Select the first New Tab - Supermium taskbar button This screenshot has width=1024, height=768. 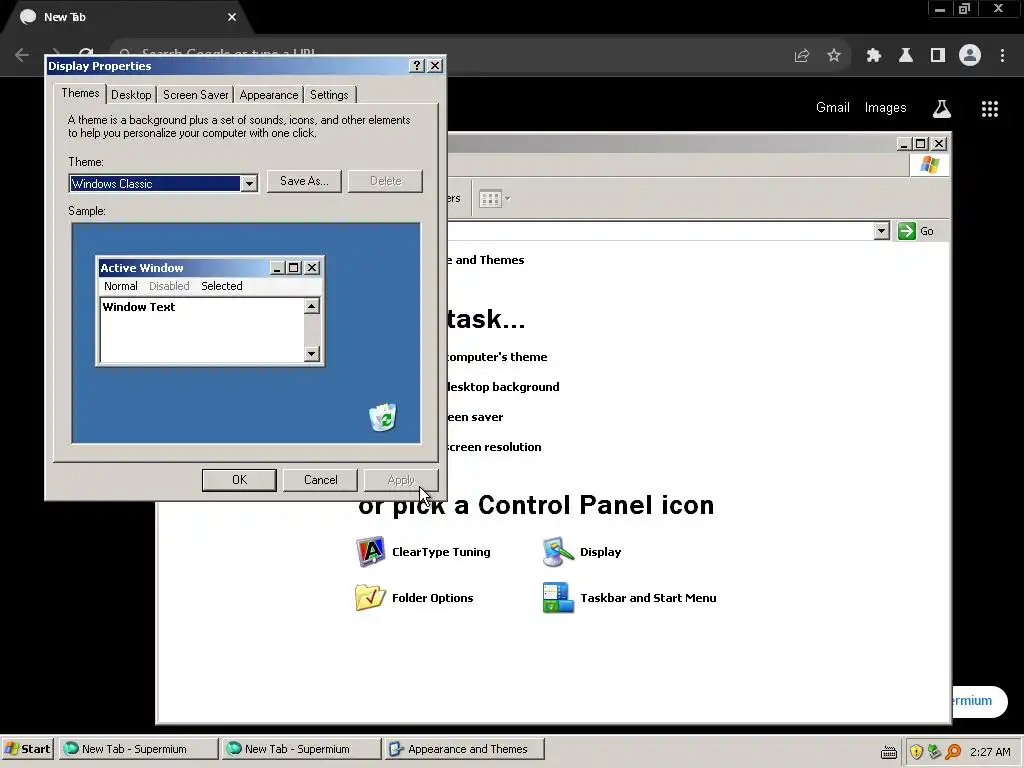coord(138,749)
